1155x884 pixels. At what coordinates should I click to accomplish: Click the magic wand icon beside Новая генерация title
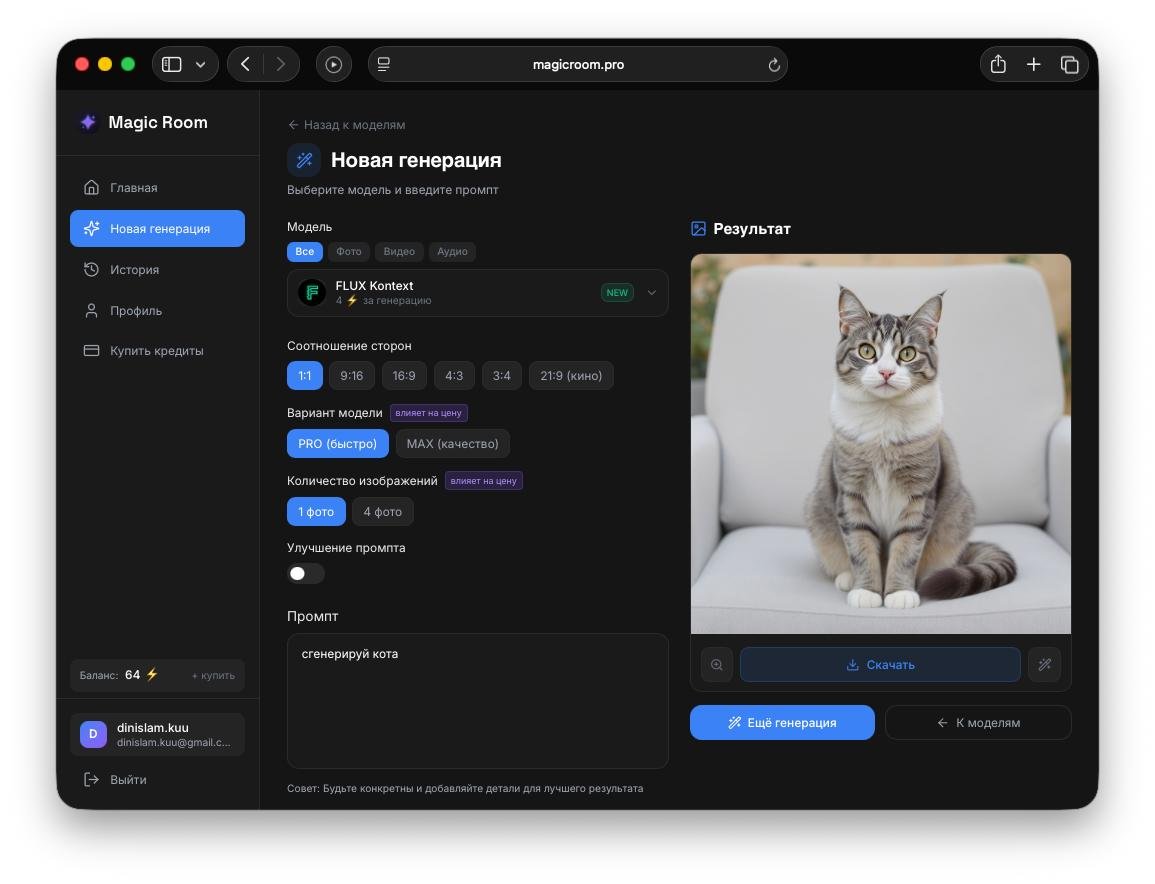pyautogui.click(x=304, y=160)
